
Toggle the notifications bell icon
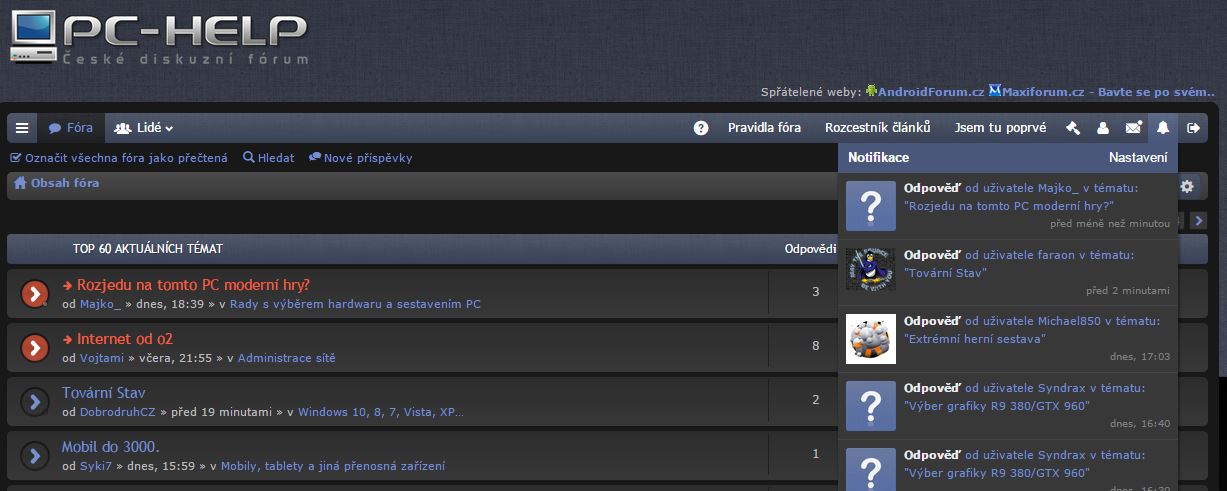pos(1162,128)
